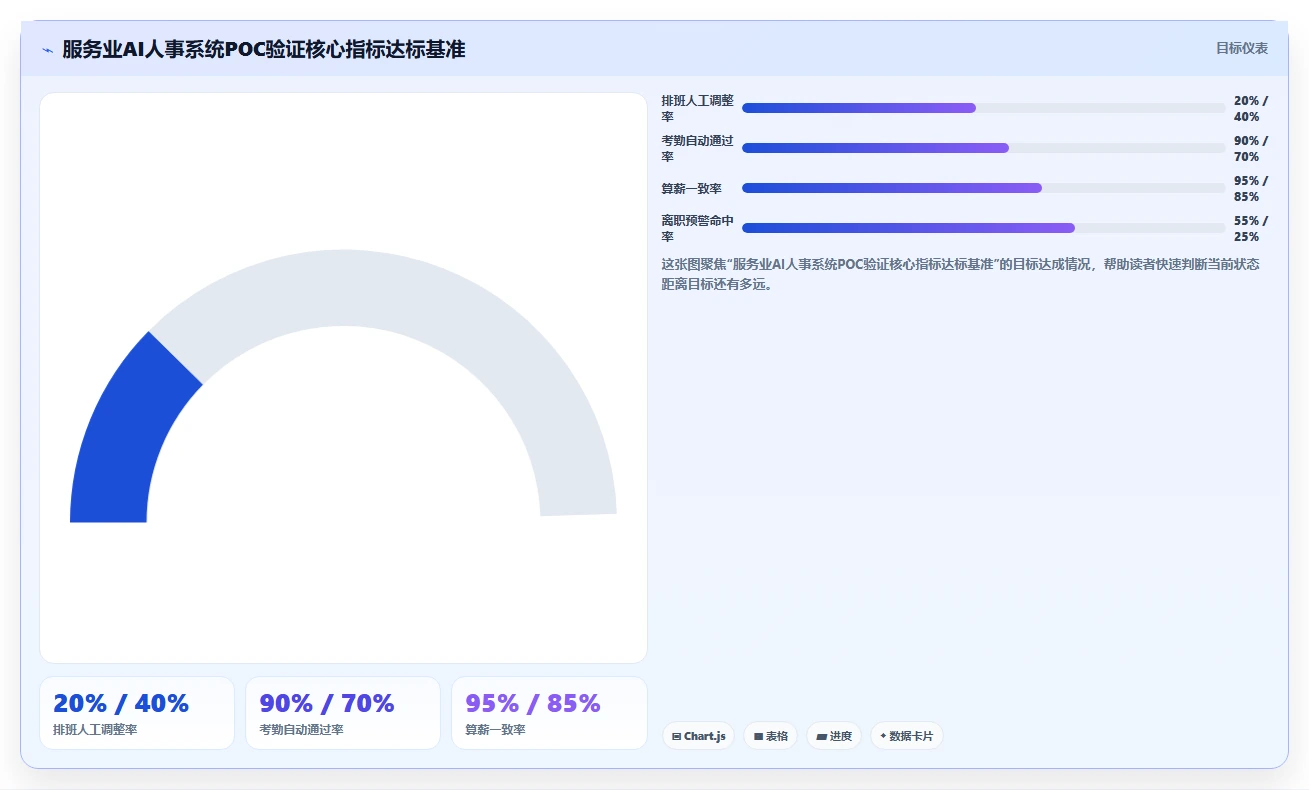Click the 55% / 25% value beside the progress bar
Image resolution: width=1309 pixels, height=790 pixels.
click(x=1251, y=229)
